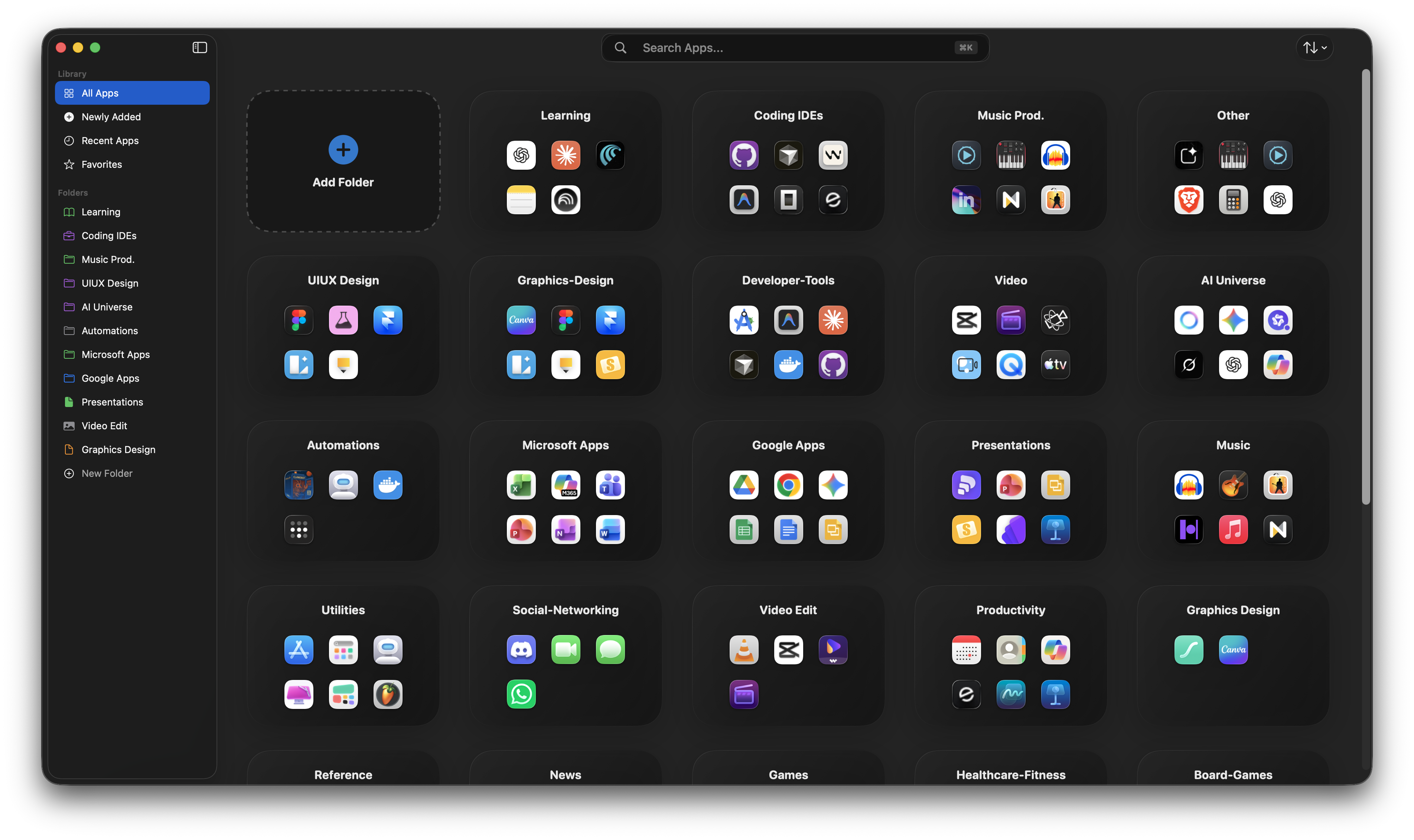Toggle the sidebar visibility button
The width and height of the screenshot is (1414, 840).
coord(200,48)
